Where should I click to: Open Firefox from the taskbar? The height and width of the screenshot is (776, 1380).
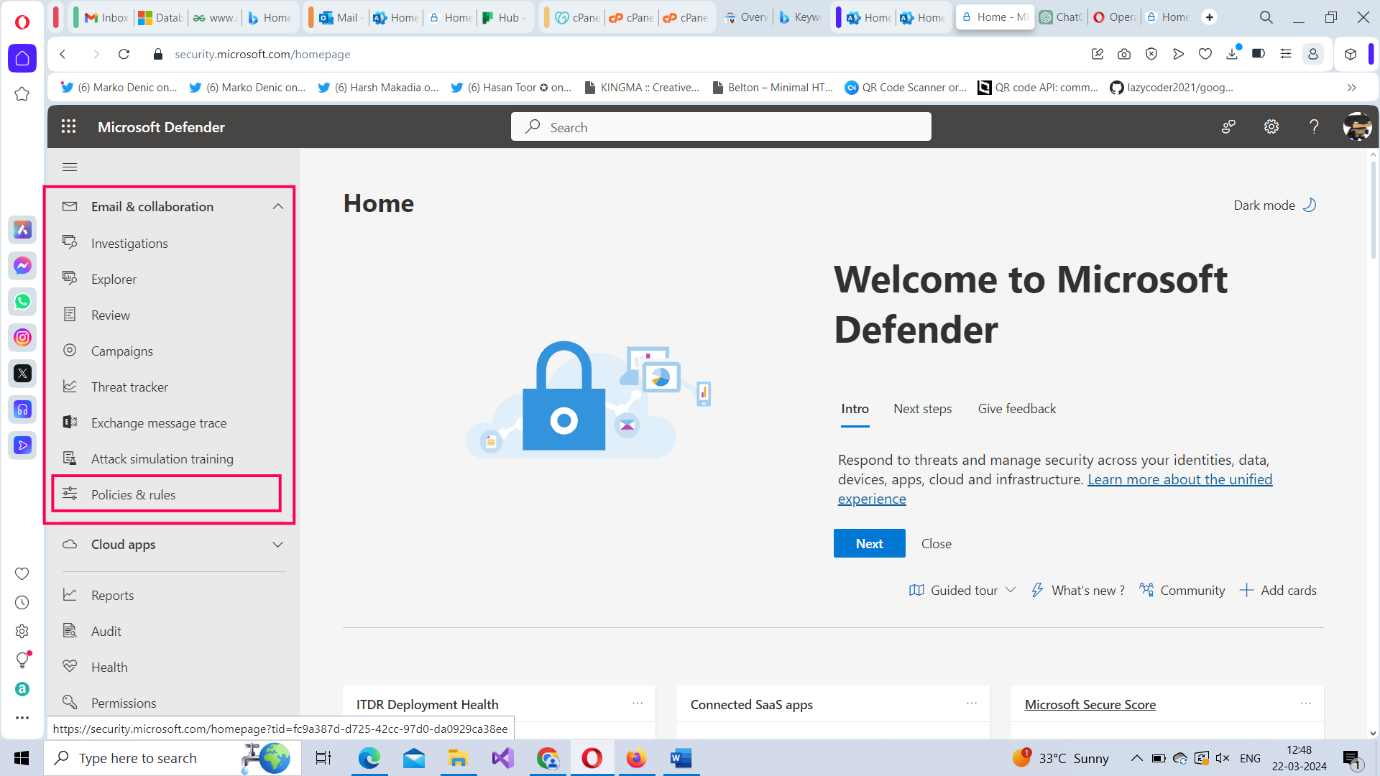coord(636,758)
